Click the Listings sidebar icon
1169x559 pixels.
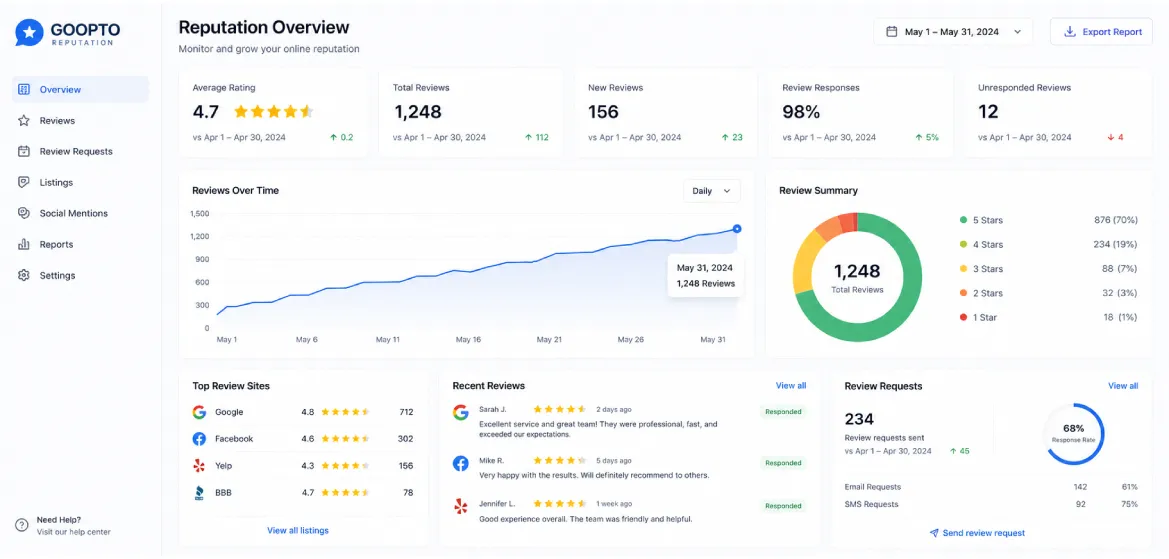(24, 183)
